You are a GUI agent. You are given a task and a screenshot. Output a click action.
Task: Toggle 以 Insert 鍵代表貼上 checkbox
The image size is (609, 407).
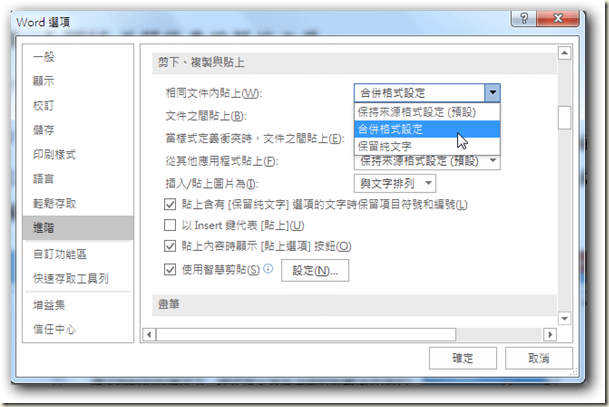click(170, 225)
